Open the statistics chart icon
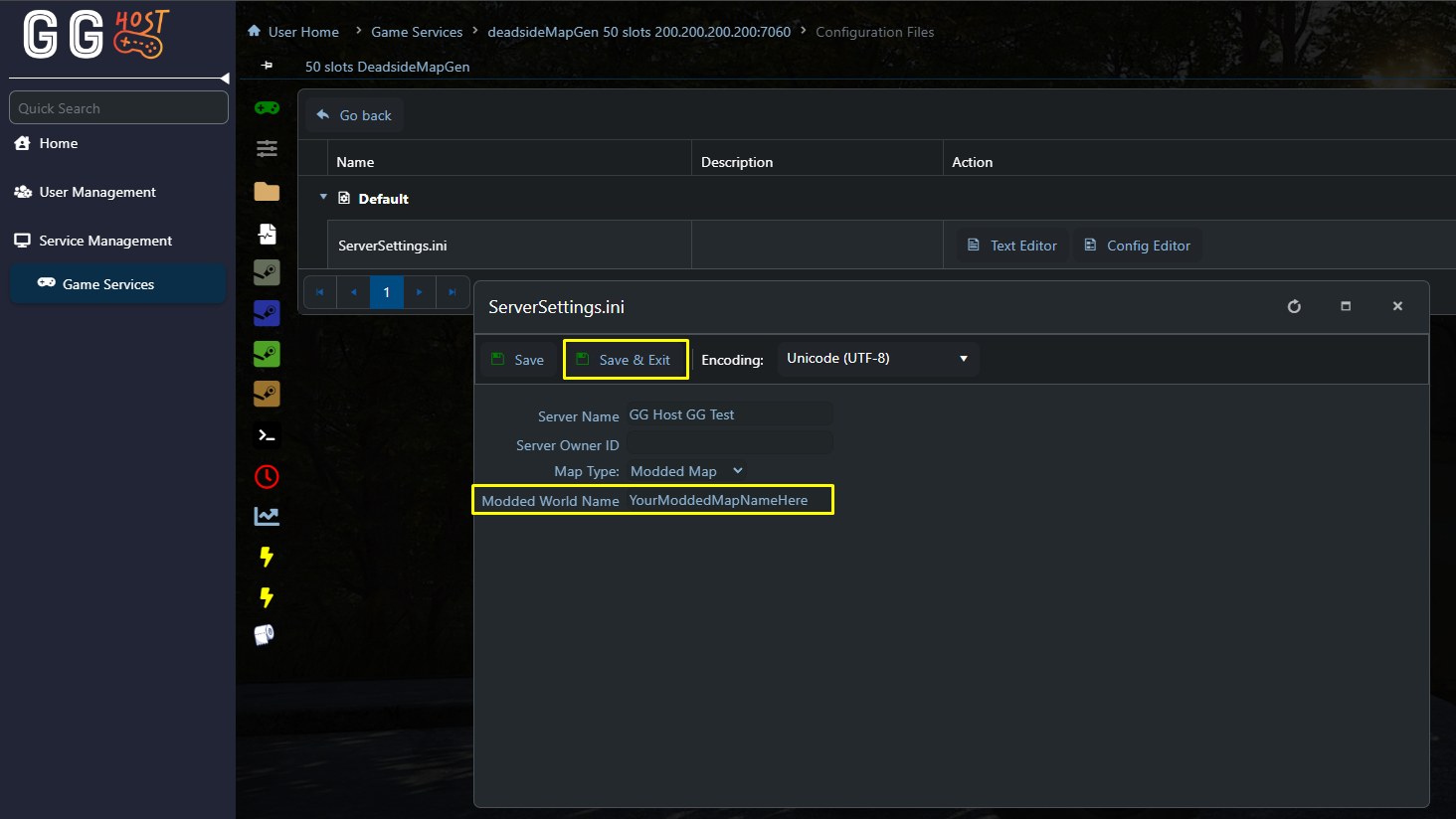 point(267,516)
